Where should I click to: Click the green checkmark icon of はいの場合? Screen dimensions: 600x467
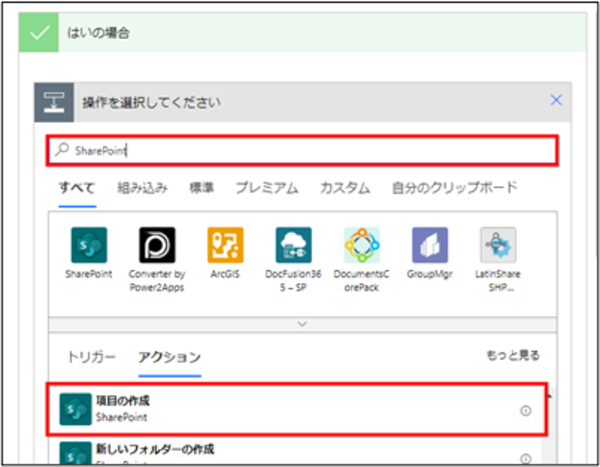(x=39, y=33)
